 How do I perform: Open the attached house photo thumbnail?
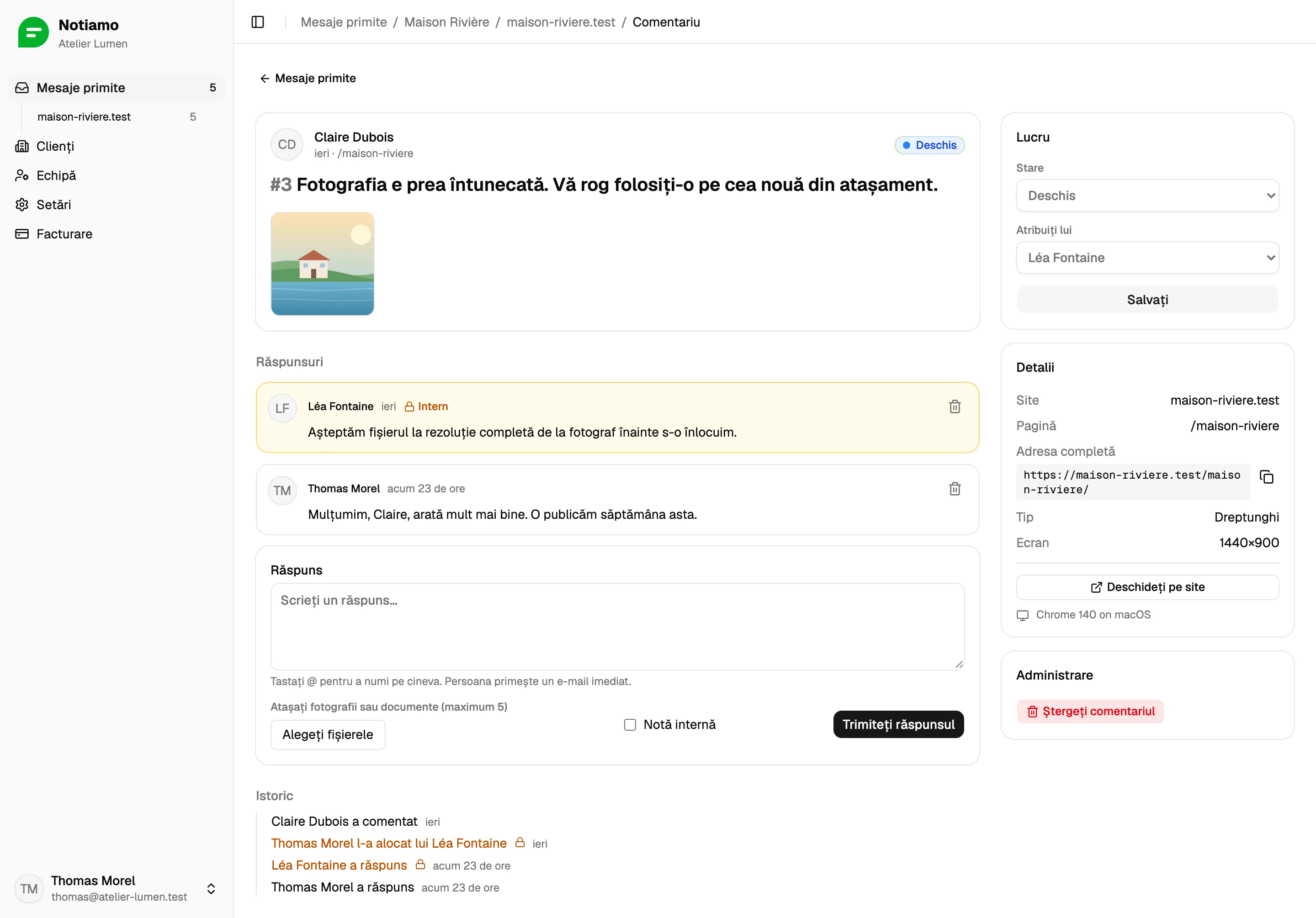point(322,264)
